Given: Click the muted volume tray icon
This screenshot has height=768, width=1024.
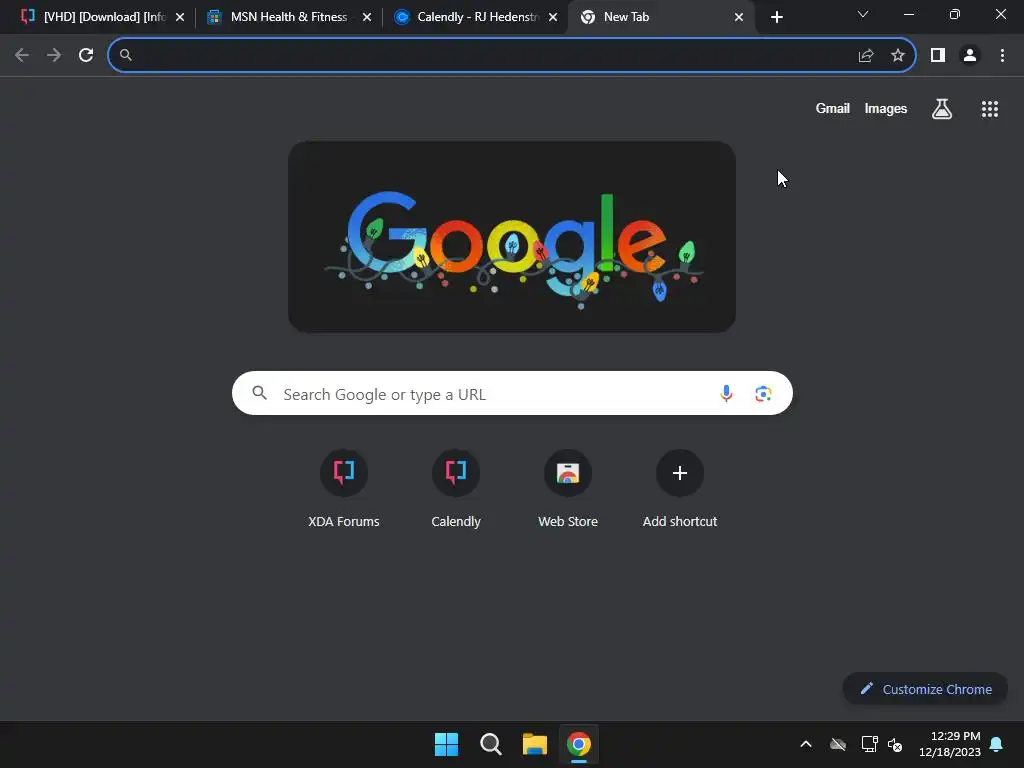Looking at the screenshot, I should [x=895, y=744].
